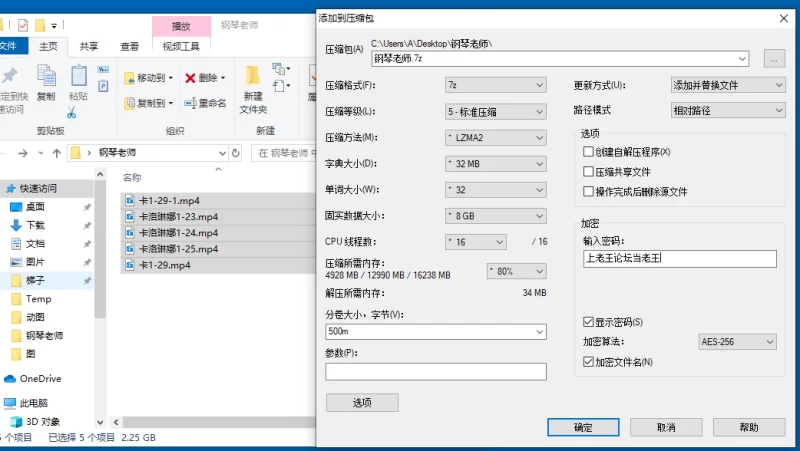Click the Pictures icon in navigation pane
800x451 pixels.
(16, 262)
